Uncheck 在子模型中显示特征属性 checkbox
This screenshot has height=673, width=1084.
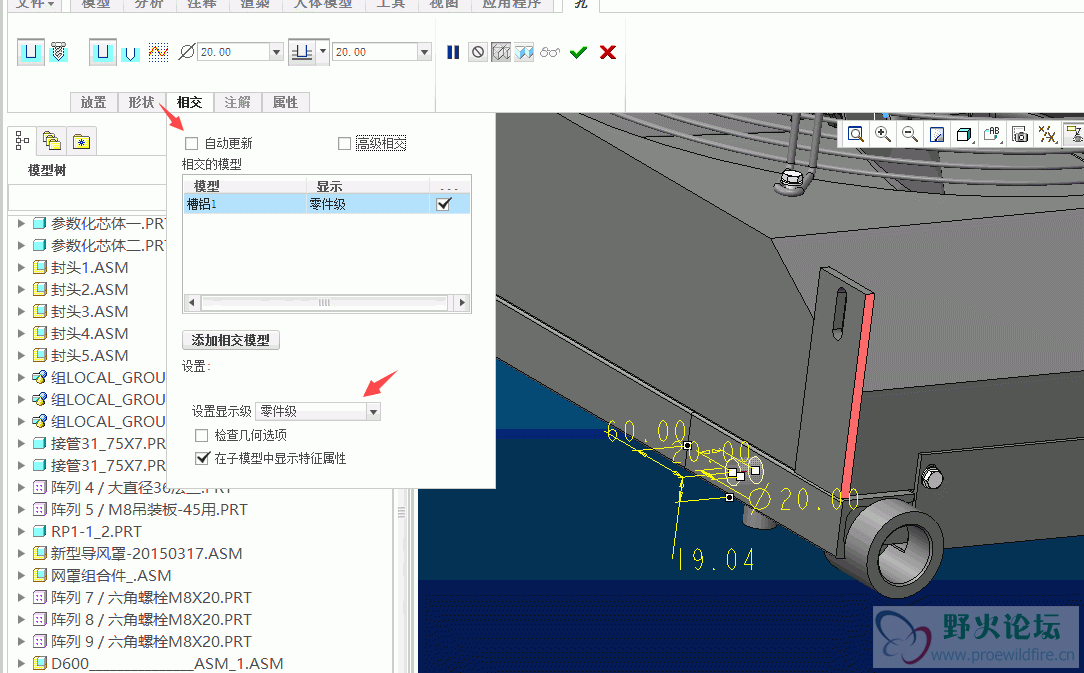pos(202,458)
